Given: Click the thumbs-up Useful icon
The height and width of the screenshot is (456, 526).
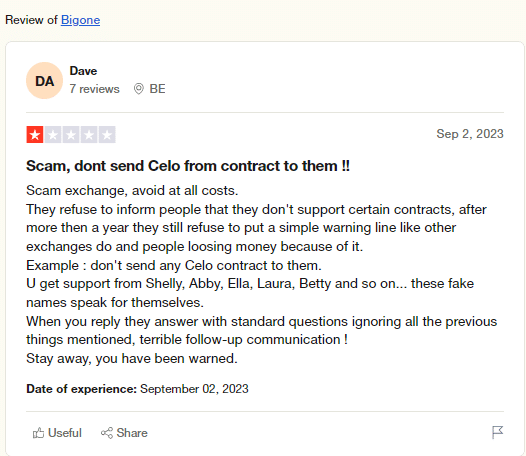Looking at the screenshot, I should tap(38, 433).
